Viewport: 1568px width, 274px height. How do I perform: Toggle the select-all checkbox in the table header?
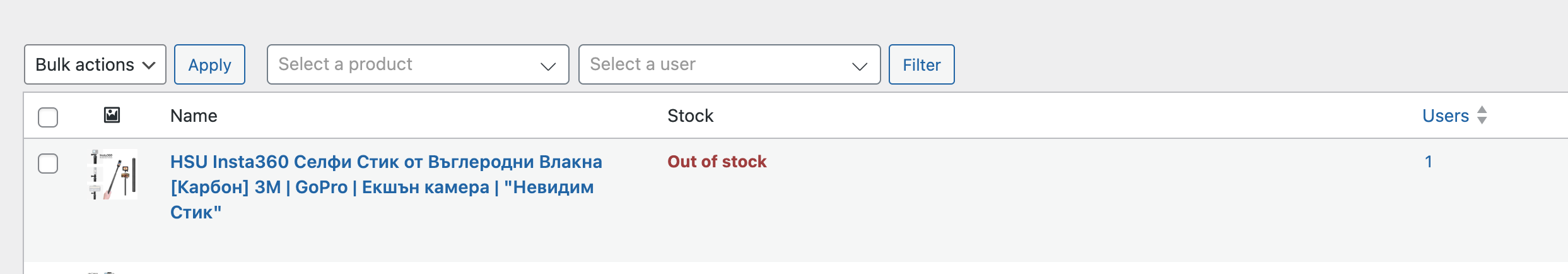[x=48, y=117]
